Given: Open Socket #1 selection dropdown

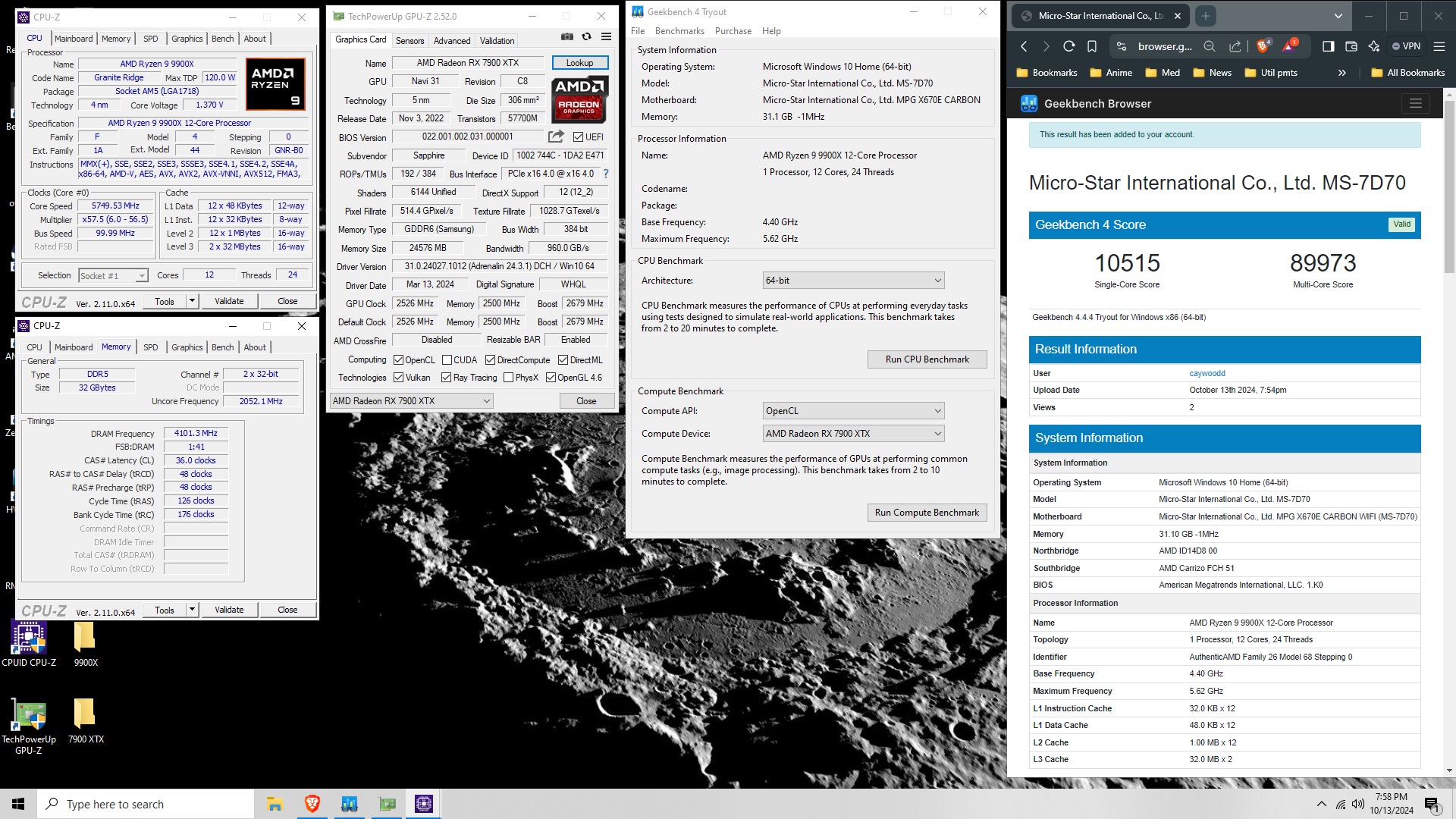Looking at the screenshot, I should point(141,276).
